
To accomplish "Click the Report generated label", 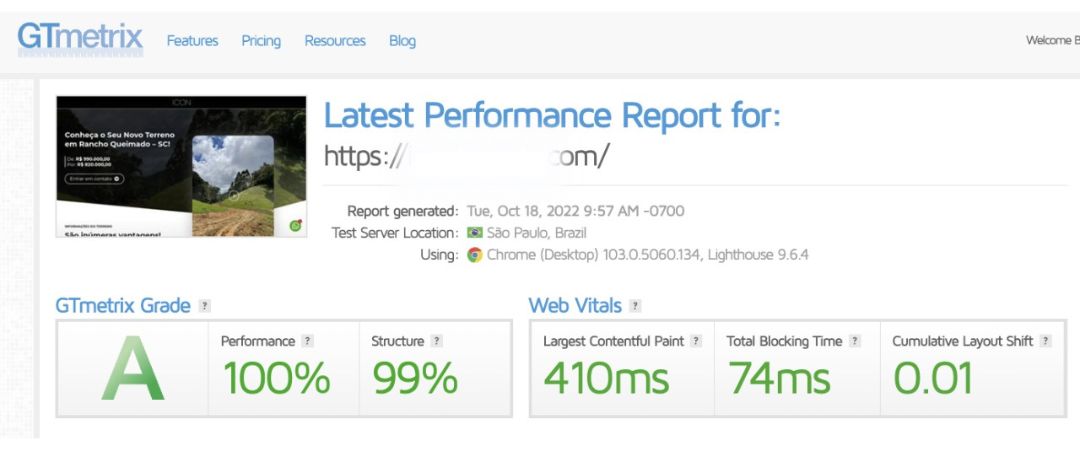I will coord(402,211).
